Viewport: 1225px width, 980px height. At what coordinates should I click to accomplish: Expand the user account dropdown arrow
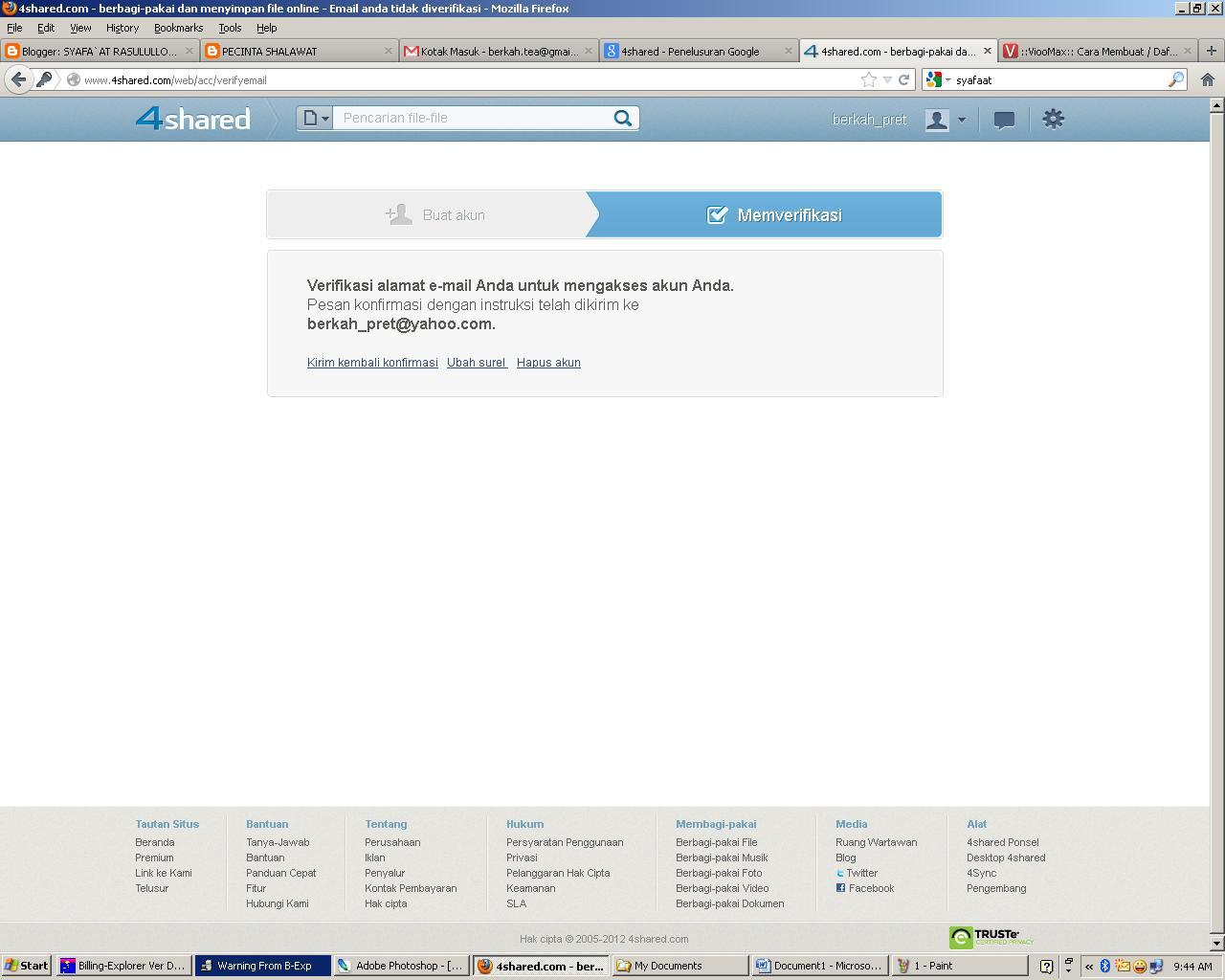[x=962, y=120]
